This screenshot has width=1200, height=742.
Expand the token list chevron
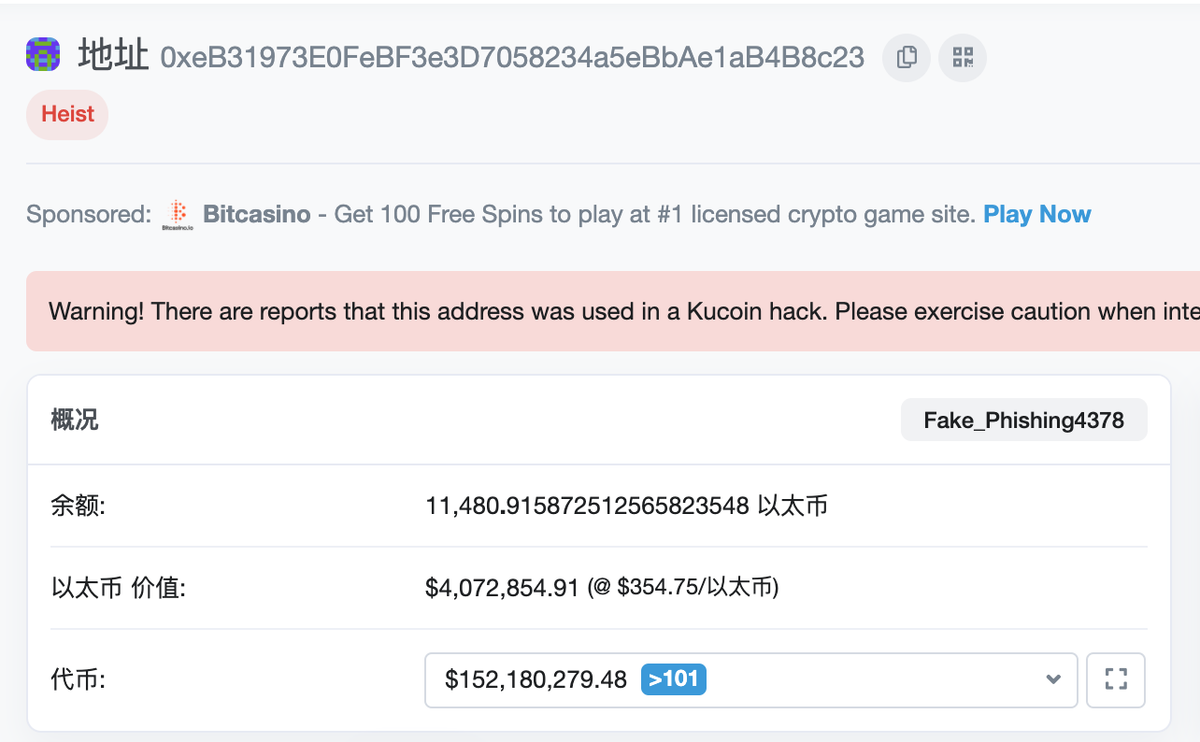[x=1052, y=680]
